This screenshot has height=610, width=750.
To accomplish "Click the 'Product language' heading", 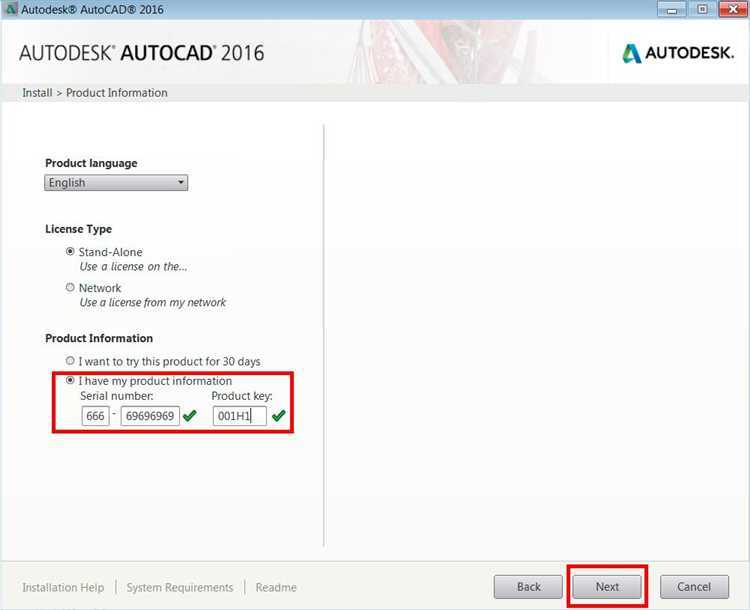I will pyautogui.click(x=91, y=163).
